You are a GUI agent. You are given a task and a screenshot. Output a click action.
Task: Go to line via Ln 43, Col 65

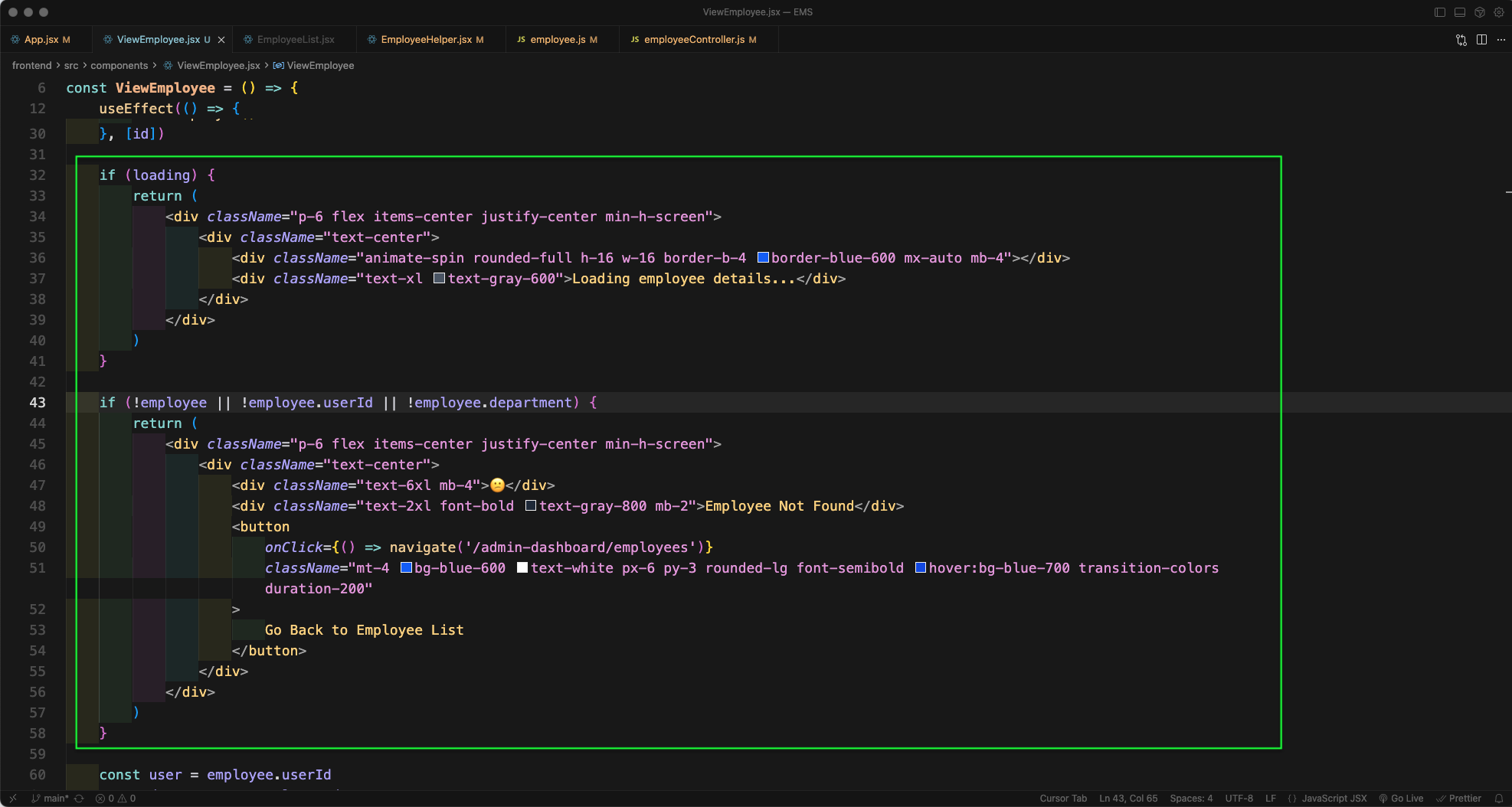point(1128,799)
